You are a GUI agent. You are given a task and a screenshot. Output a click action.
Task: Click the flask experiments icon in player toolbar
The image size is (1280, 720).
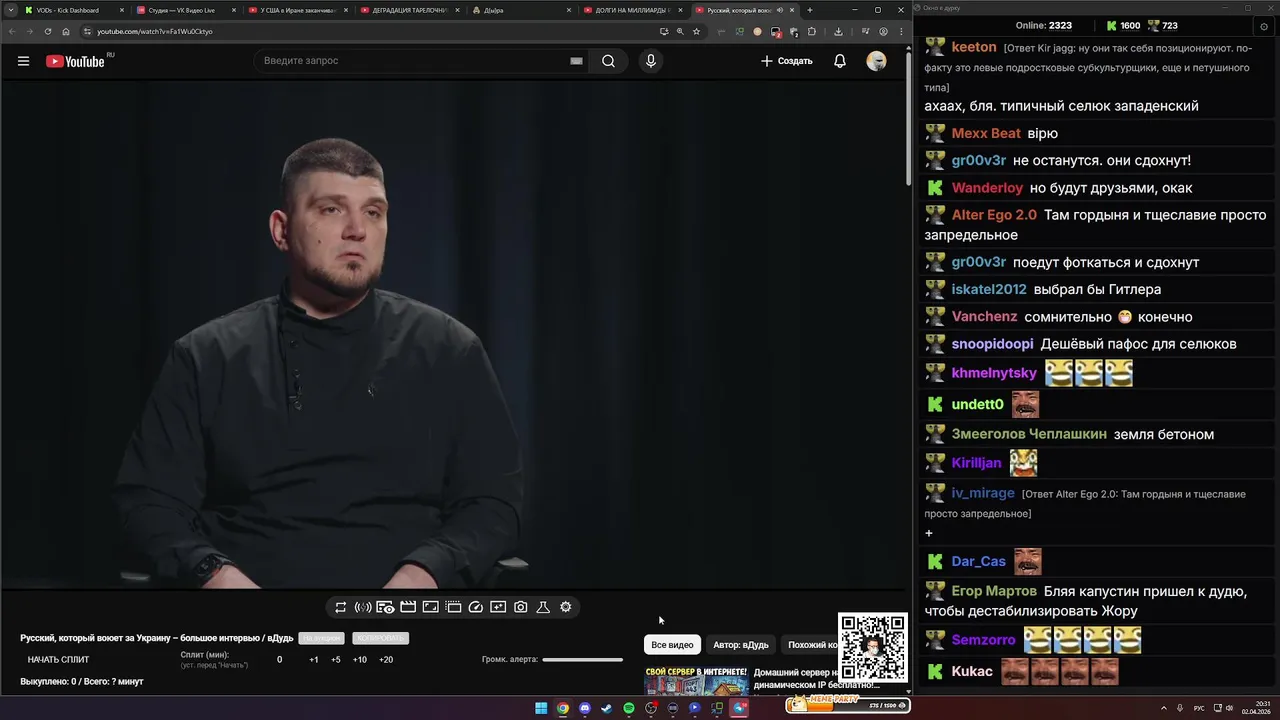(x=543, y=607)
